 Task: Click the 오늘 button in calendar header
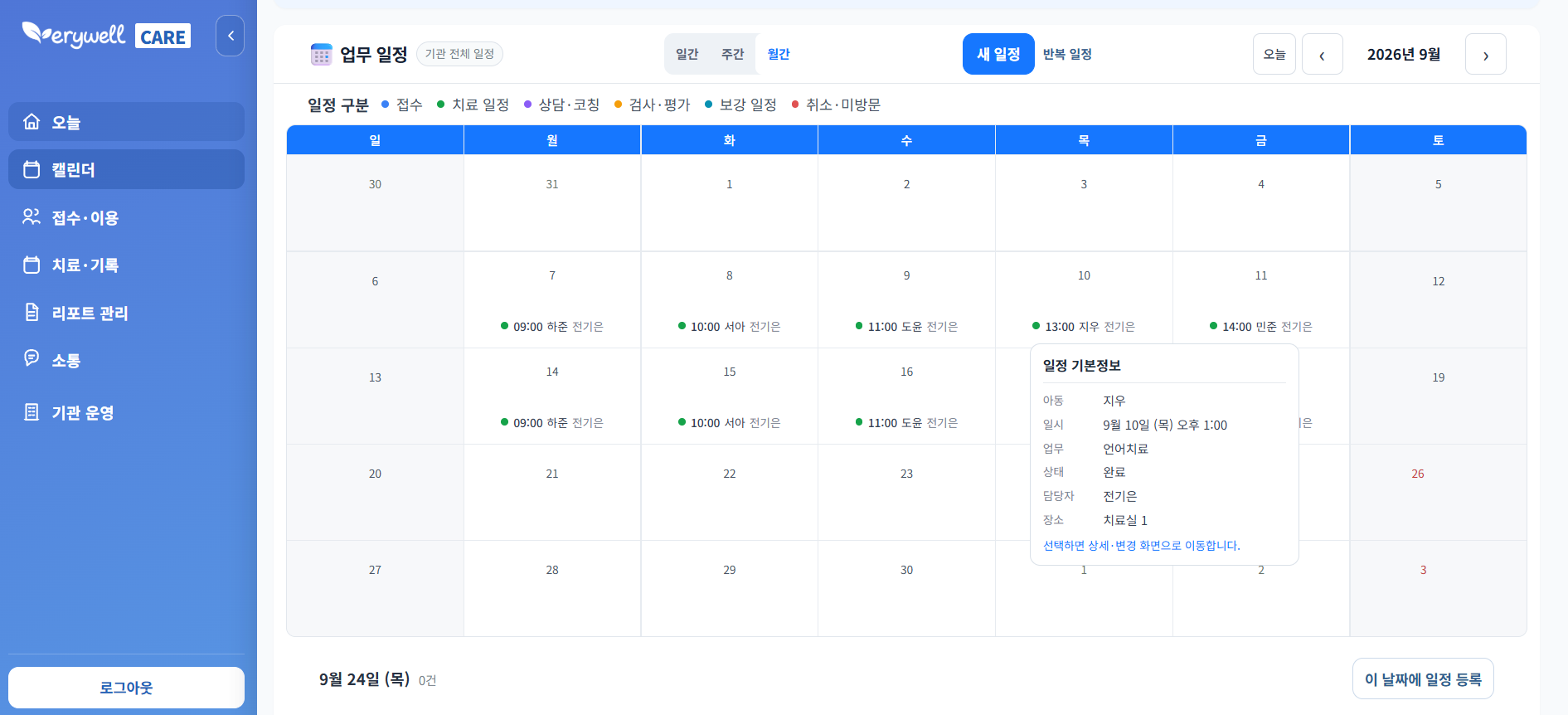[x=1274, y=54]
